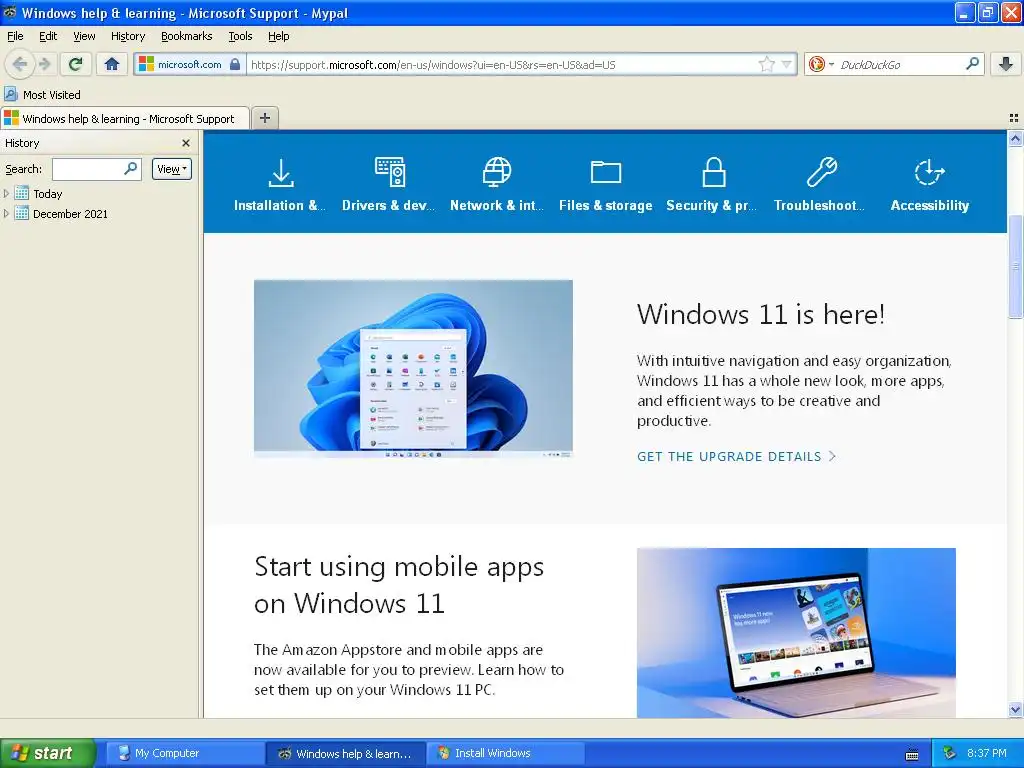Viewport: 1024px width, 768px height.
Task: Click the taskbar clock 8:37 PM
Action: [x=987, y=753]
